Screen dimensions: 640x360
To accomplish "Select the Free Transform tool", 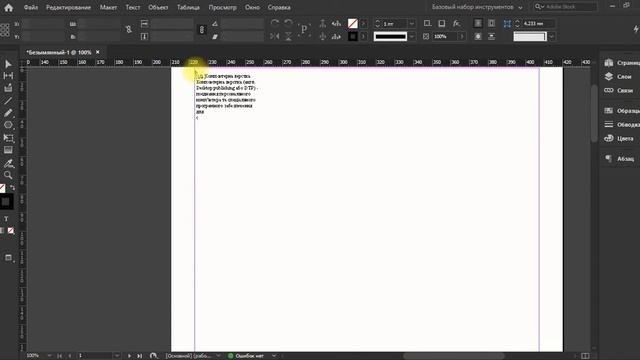I will pos(8,138).
